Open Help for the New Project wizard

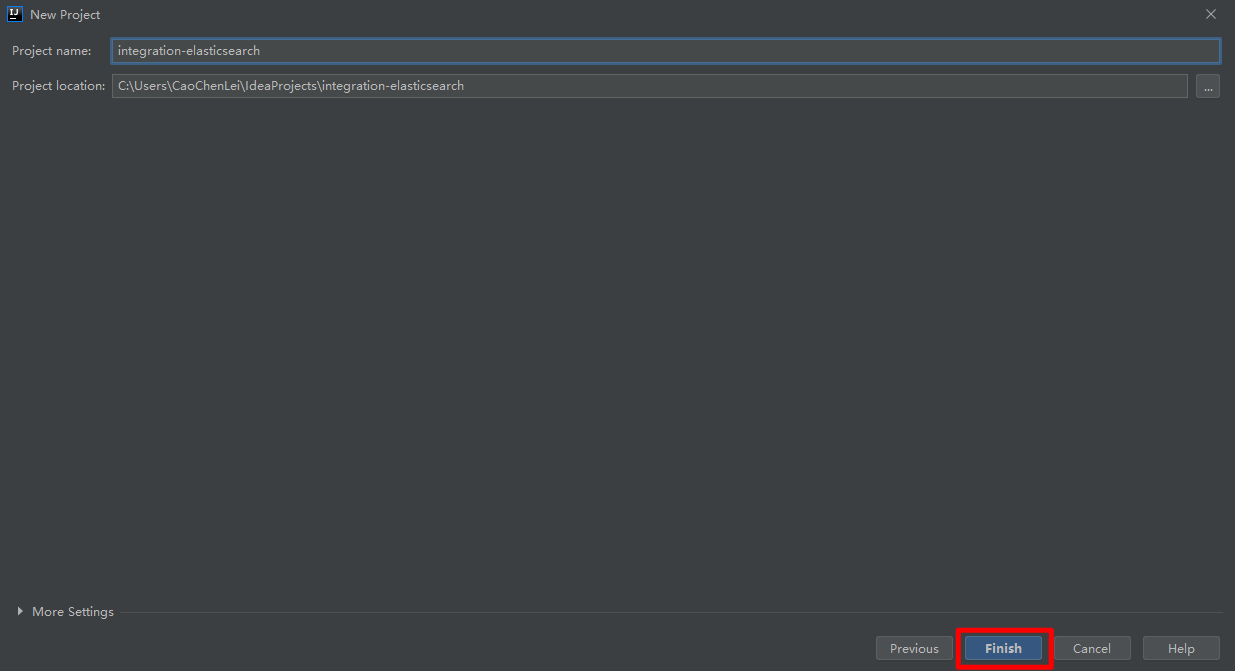point(1181,648)
